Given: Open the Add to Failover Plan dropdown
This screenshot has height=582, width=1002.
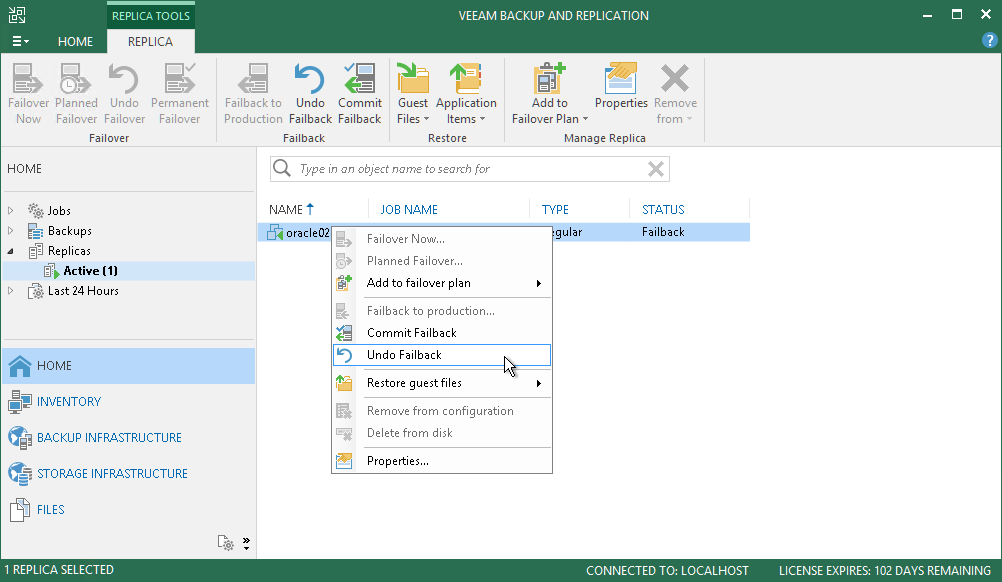Looking at the screenshot, I should (x=550, y=94).
